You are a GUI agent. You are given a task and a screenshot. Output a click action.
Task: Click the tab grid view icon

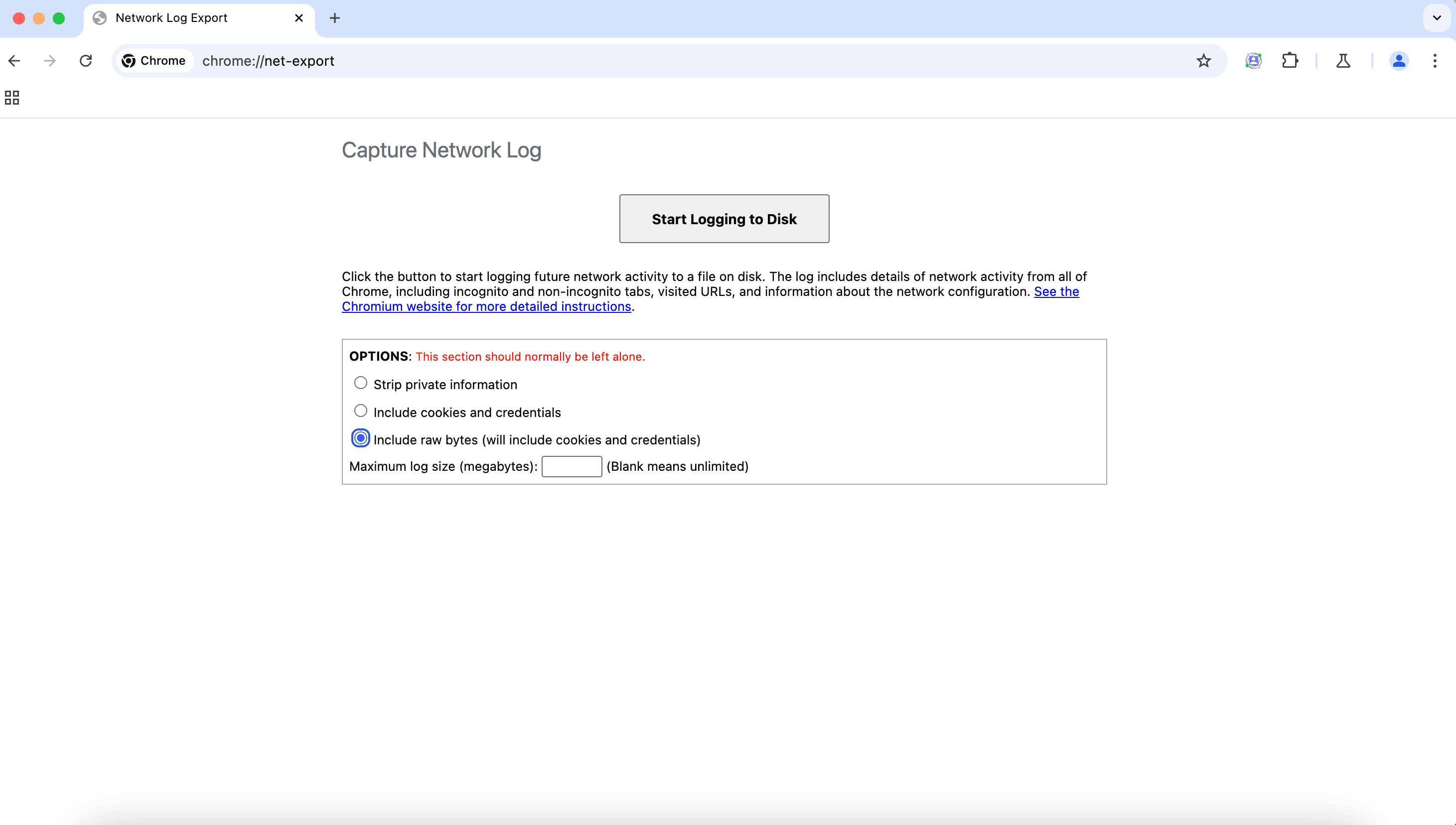click(x=12, y=98)
